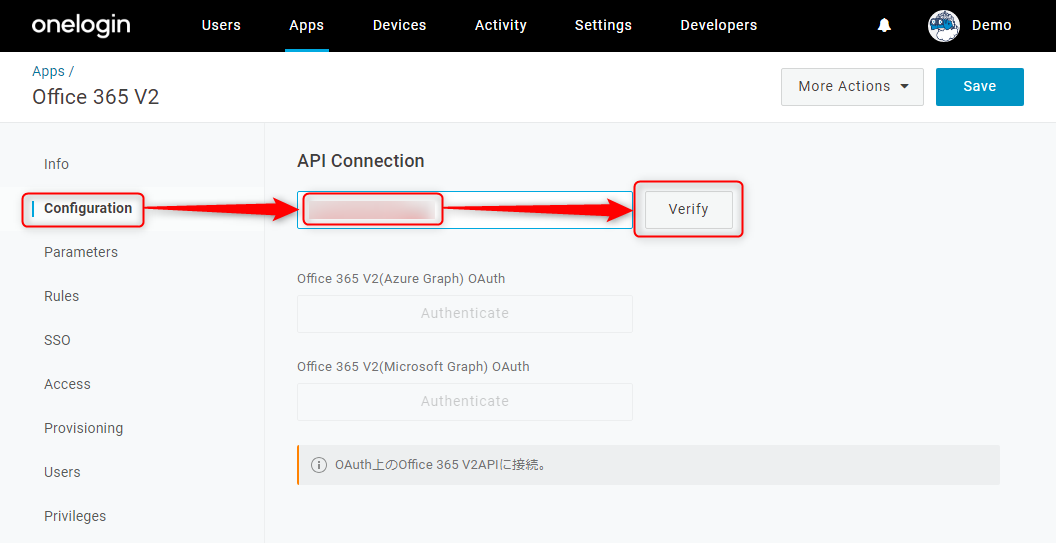1056x543 pixels.
Task: Open the Developers menu
Action: pos(719,26)
